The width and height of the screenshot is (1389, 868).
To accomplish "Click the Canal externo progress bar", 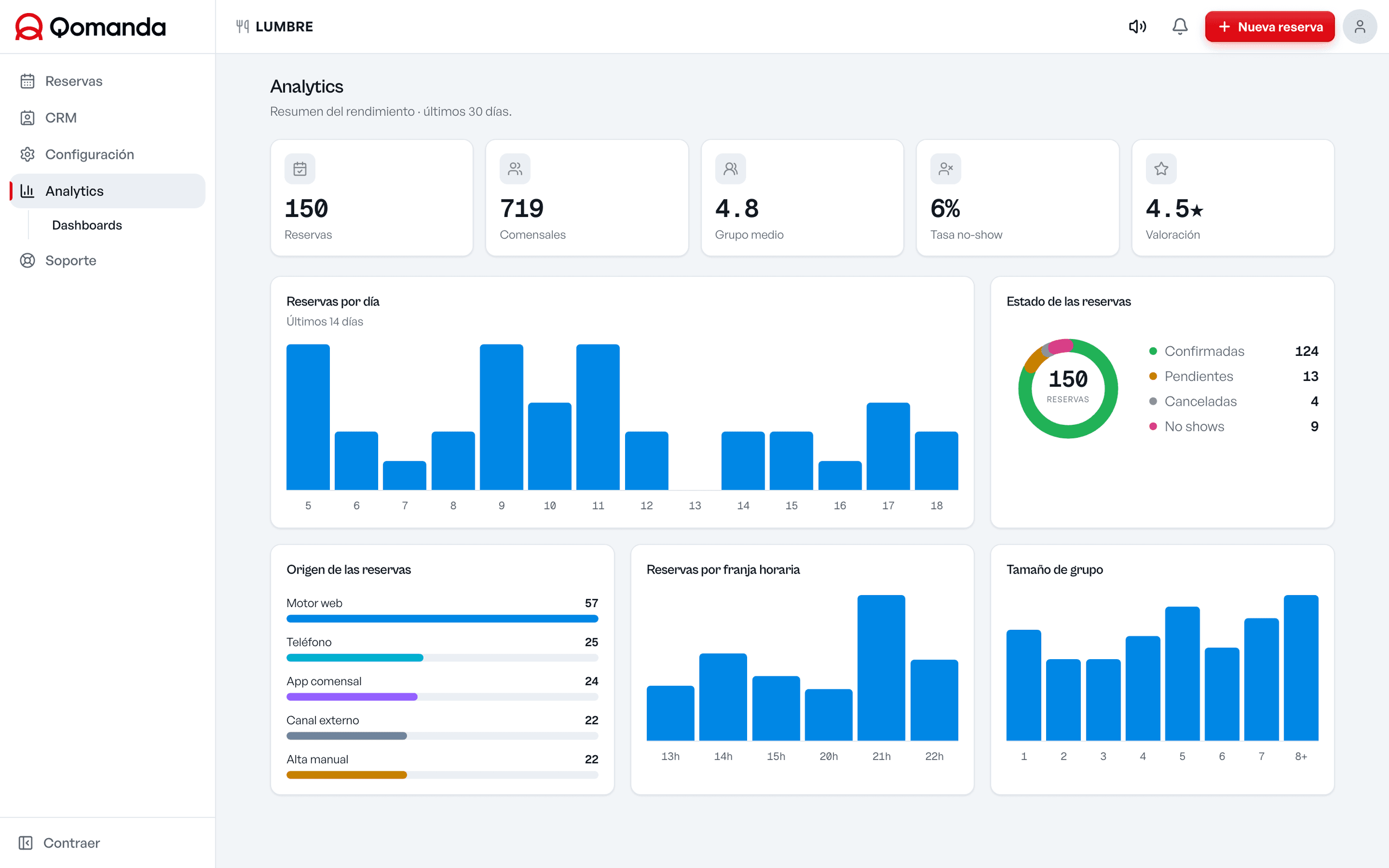I will (x=442, y=736).
